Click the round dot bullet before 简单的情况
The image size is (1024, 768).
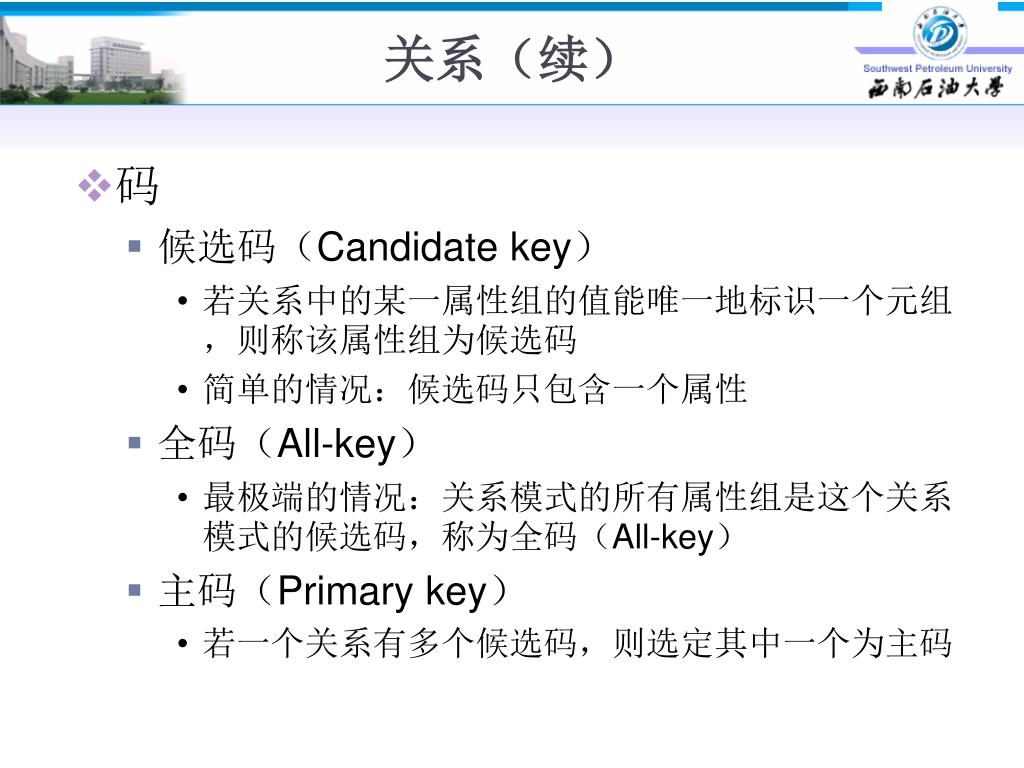(x=183, y=390)
